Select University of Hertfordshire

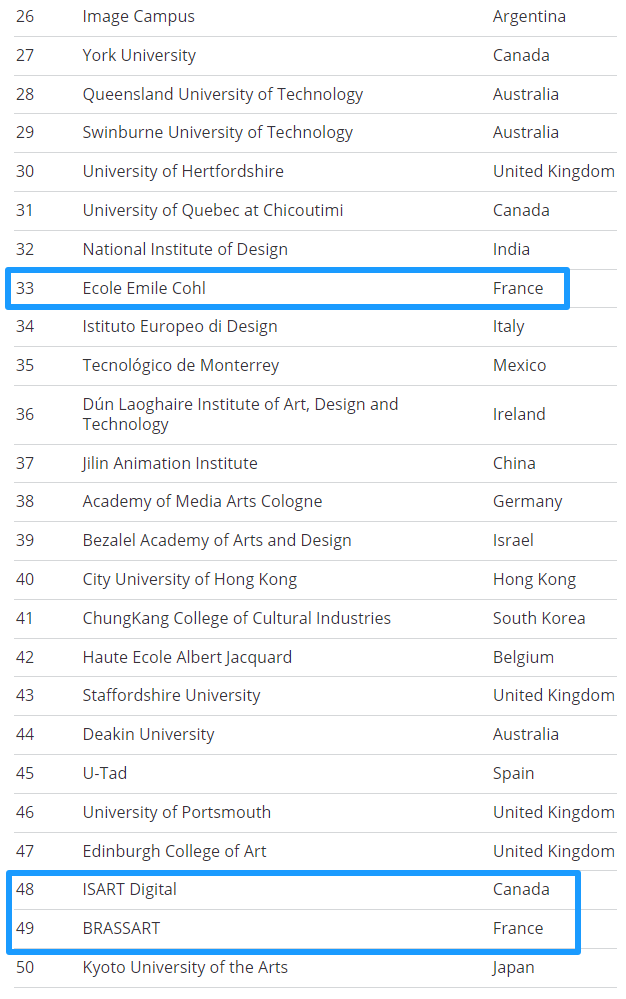click(x=183, y=171)
